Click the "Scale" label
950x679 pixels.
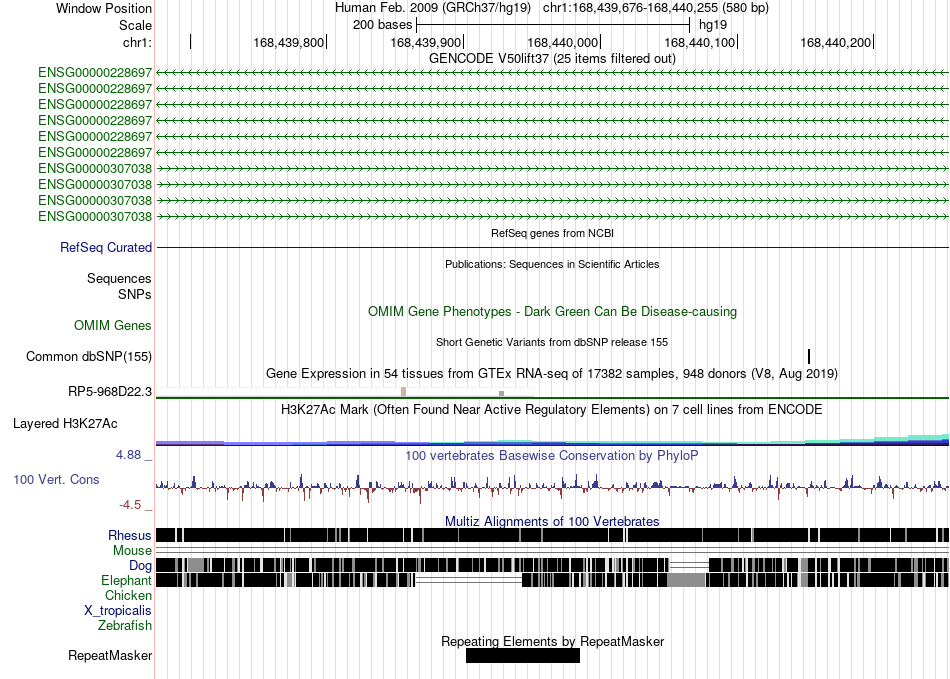(135, 25)
